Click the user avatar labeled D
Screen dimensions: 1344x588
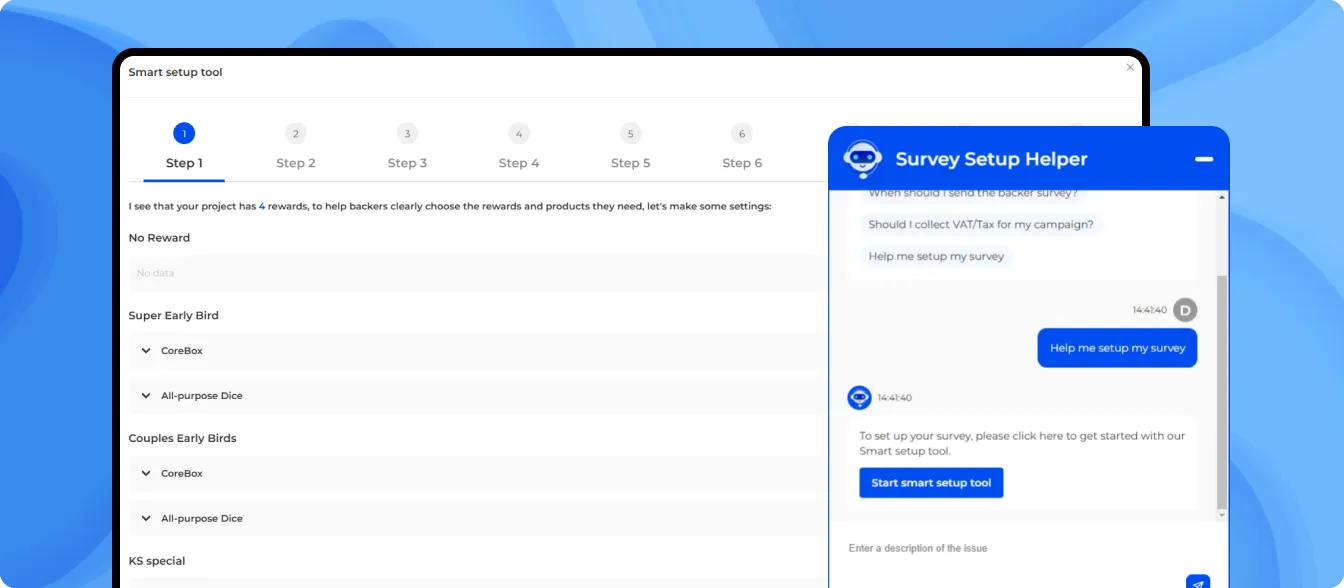(x=1185, y=310)
